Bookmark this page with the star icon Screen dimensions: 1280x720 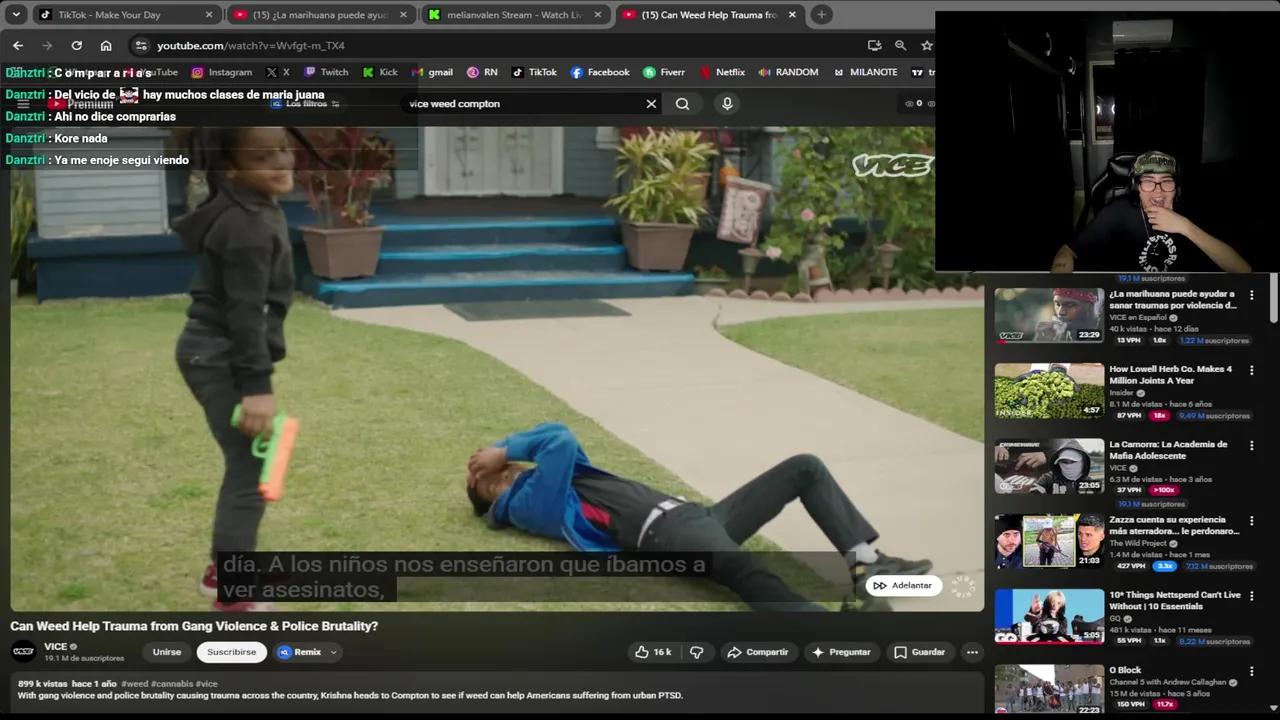[x=927, y=45]
